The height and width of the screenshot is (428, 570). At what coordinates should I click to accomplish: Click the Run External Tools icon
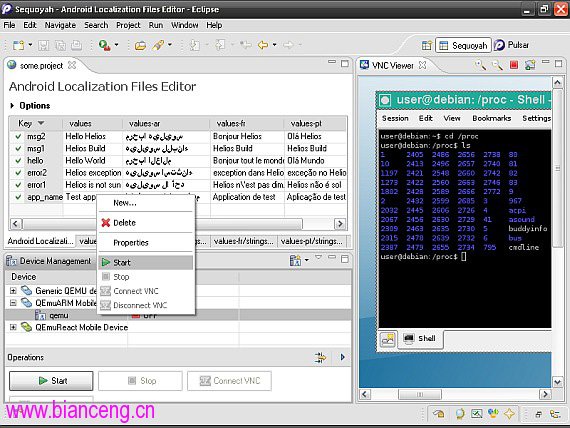click(105, 45)
